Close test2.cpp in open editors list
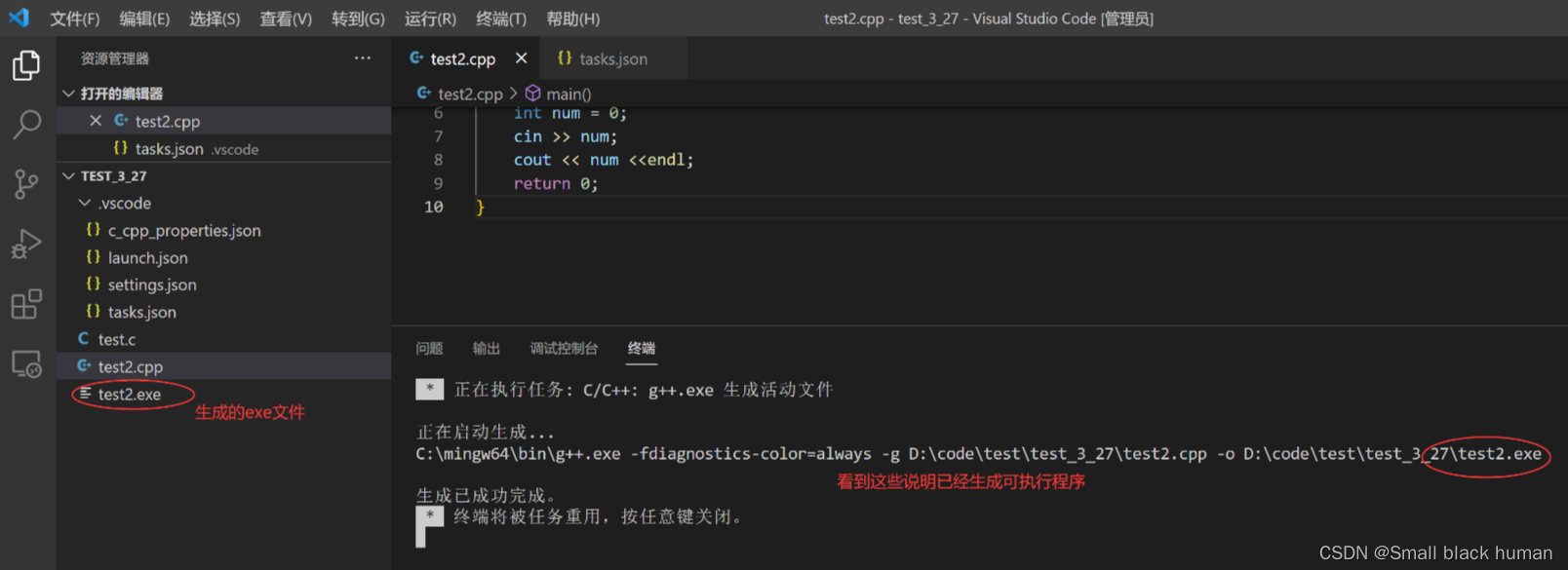 click(96, 121)
